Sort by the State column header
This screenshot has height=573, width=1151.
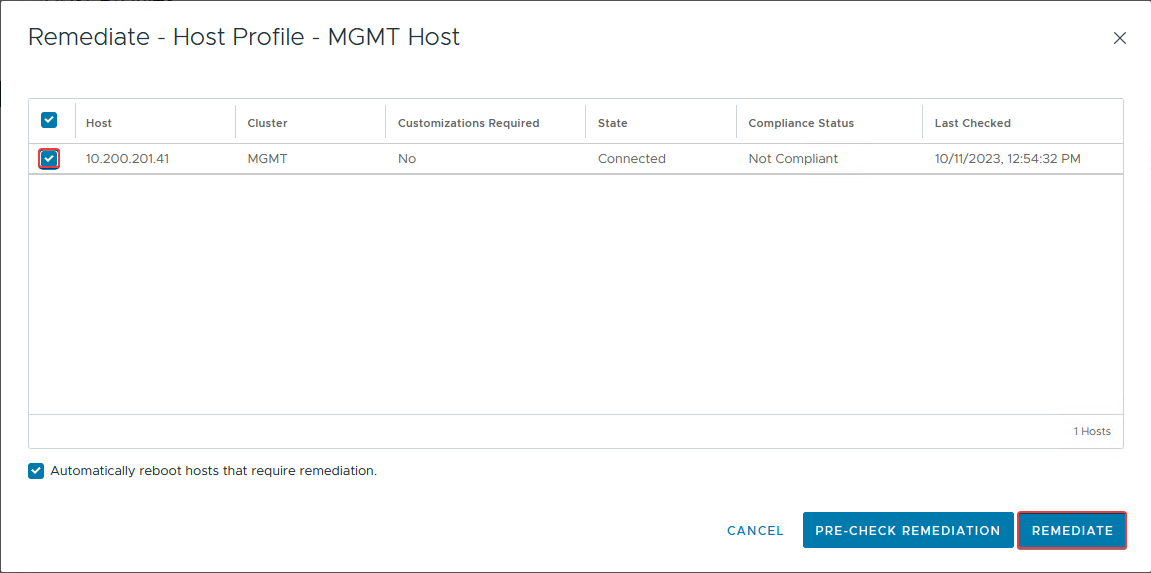click(x=612, y=123)
